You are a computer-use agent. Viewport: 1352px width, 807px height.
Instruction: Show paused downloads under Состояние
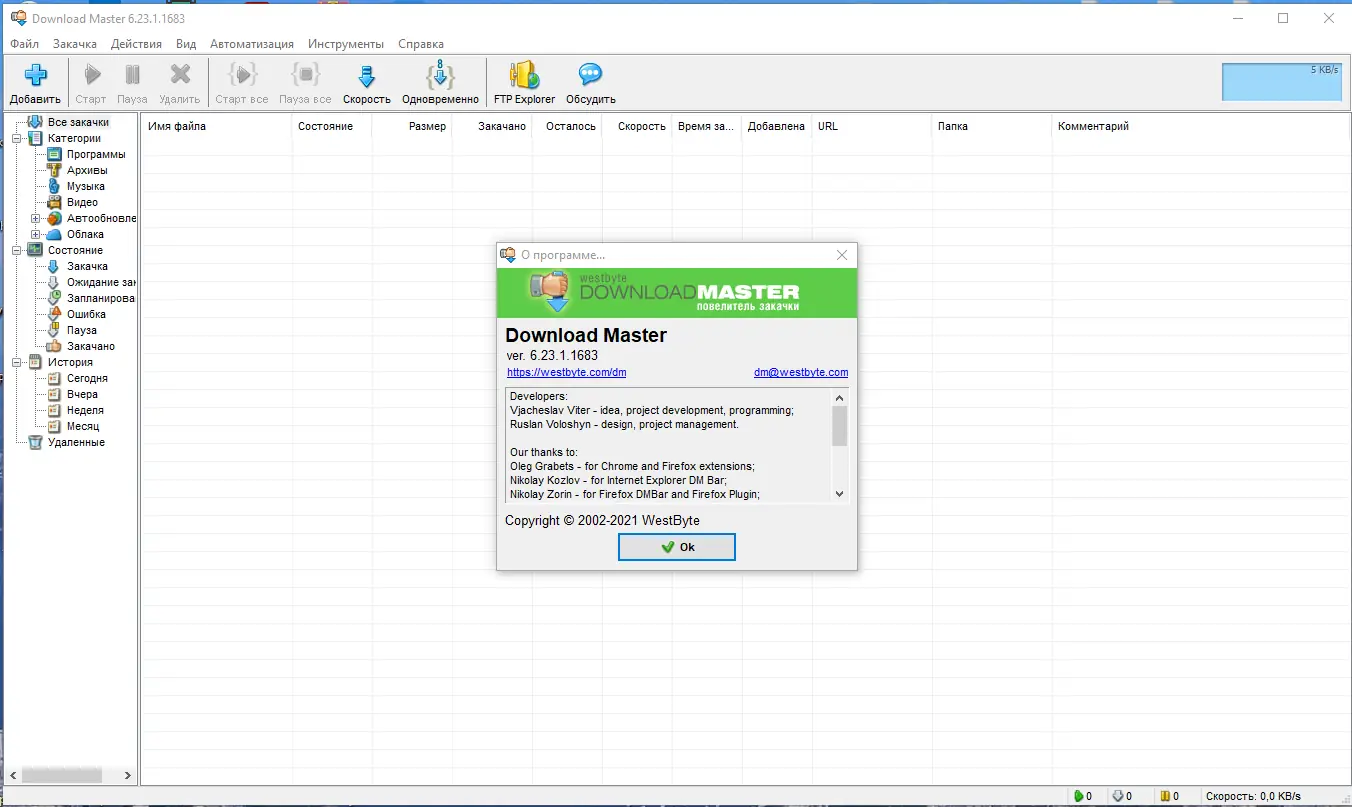[x=82, y=330]
